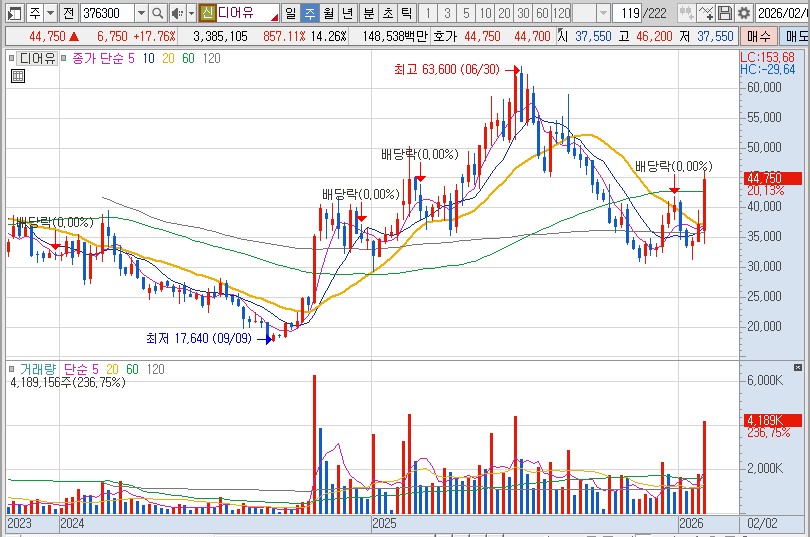Choose the 5 interval button
This screenshot has height=537, width=810.
tap(466, 13)
